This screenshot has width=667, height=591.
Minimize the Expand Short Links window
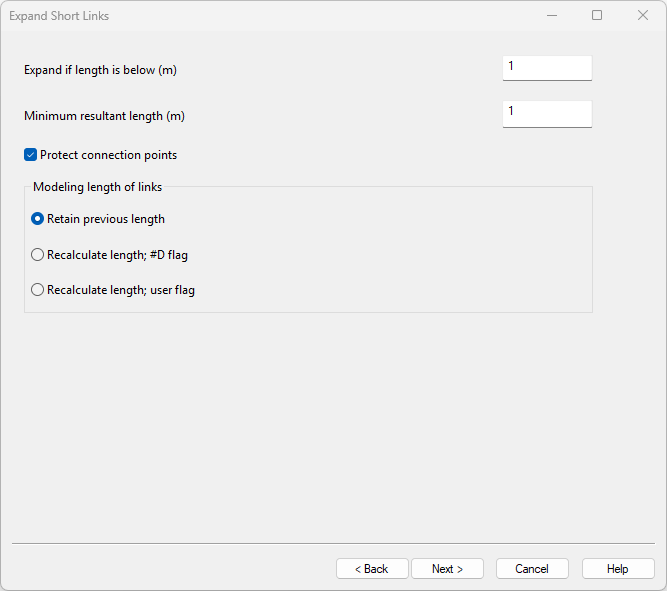[551, 15]
